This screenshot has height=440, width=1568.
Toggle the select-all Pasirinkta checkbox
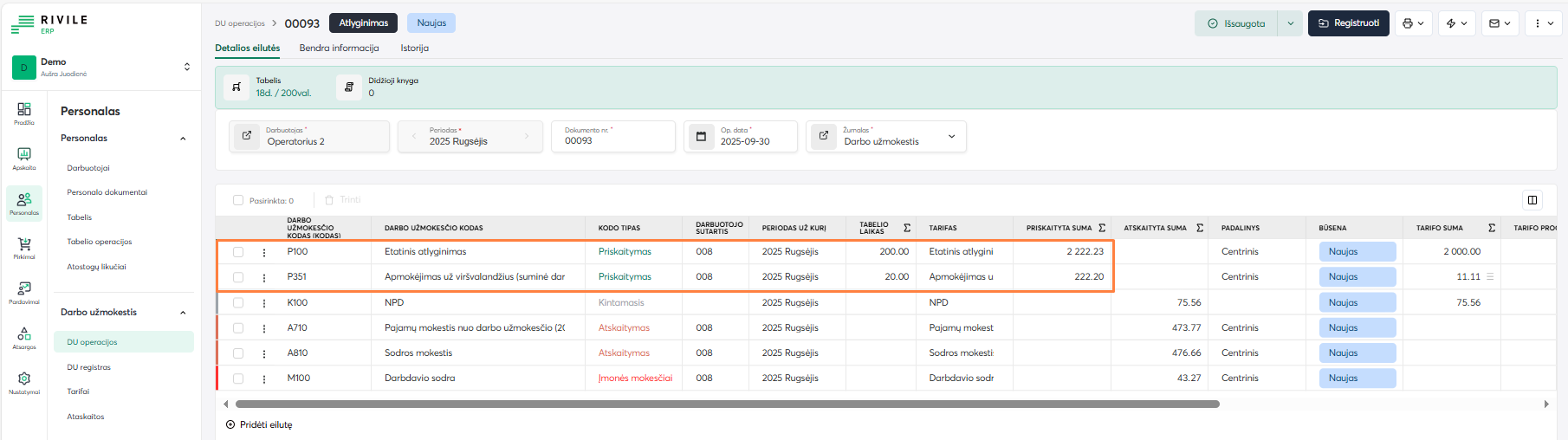coord(238,200)
